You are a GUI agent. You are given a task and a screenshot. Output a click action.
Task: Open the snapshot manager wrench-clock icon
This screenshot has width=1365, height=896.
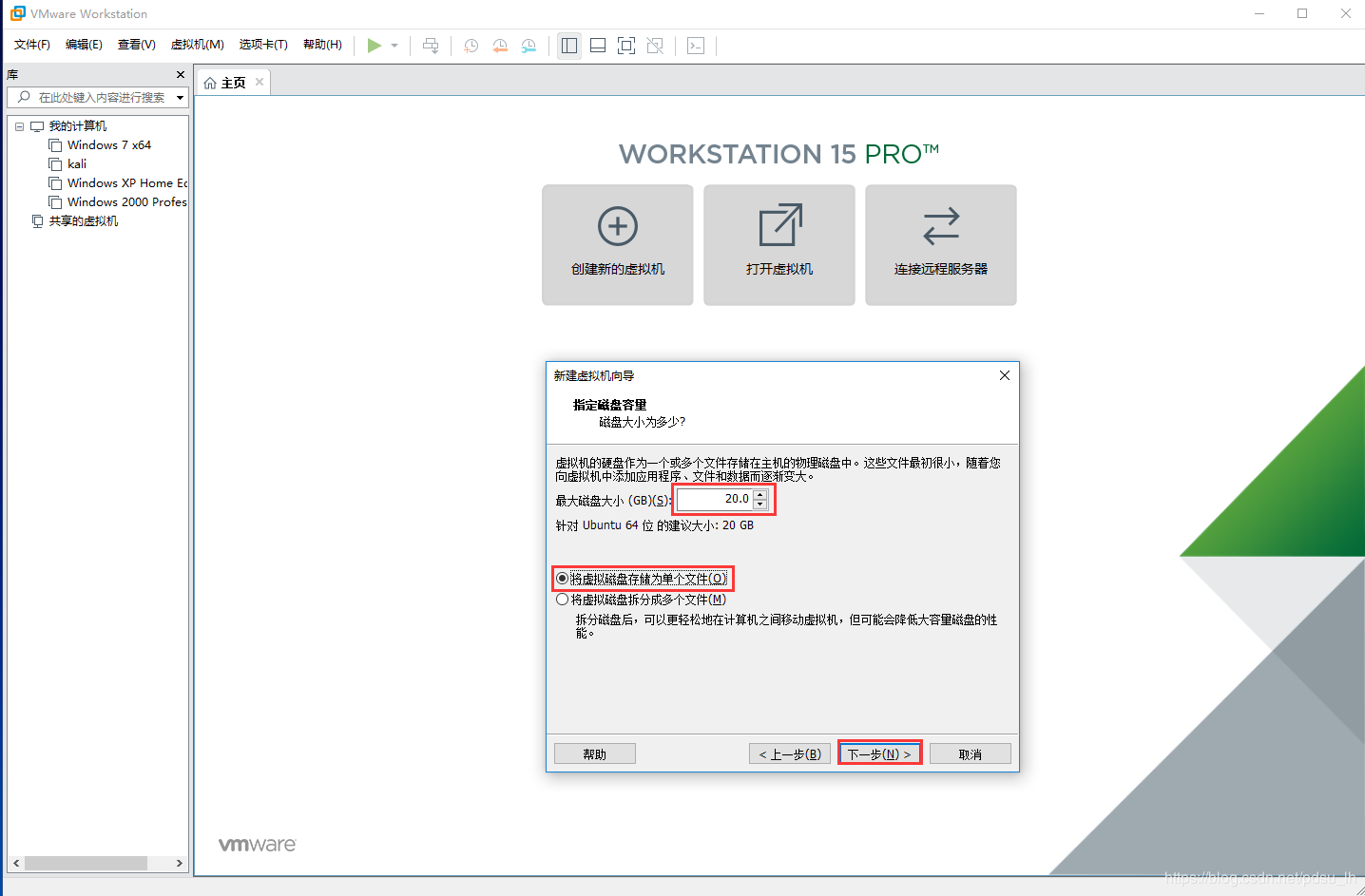click(x=529, y=46)
